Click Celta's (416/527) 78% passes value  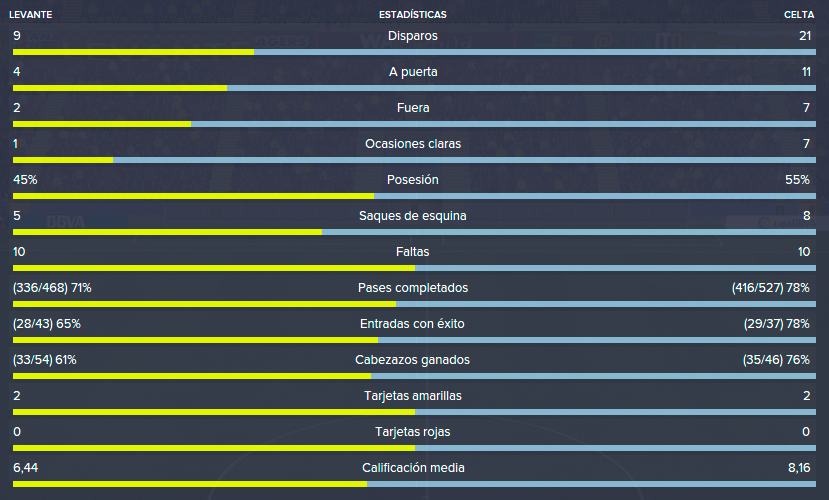(771, 288)
